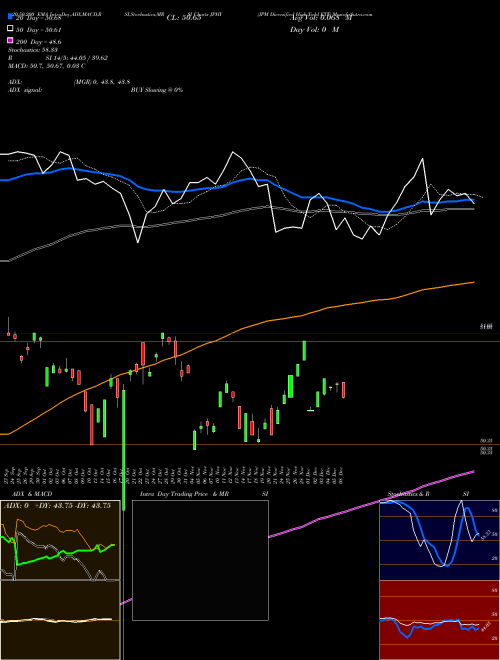Screen dimensions: 500x660
Task: Click the 'Day Vol: 0 M' readout
Action: click(x=314, y=29)
